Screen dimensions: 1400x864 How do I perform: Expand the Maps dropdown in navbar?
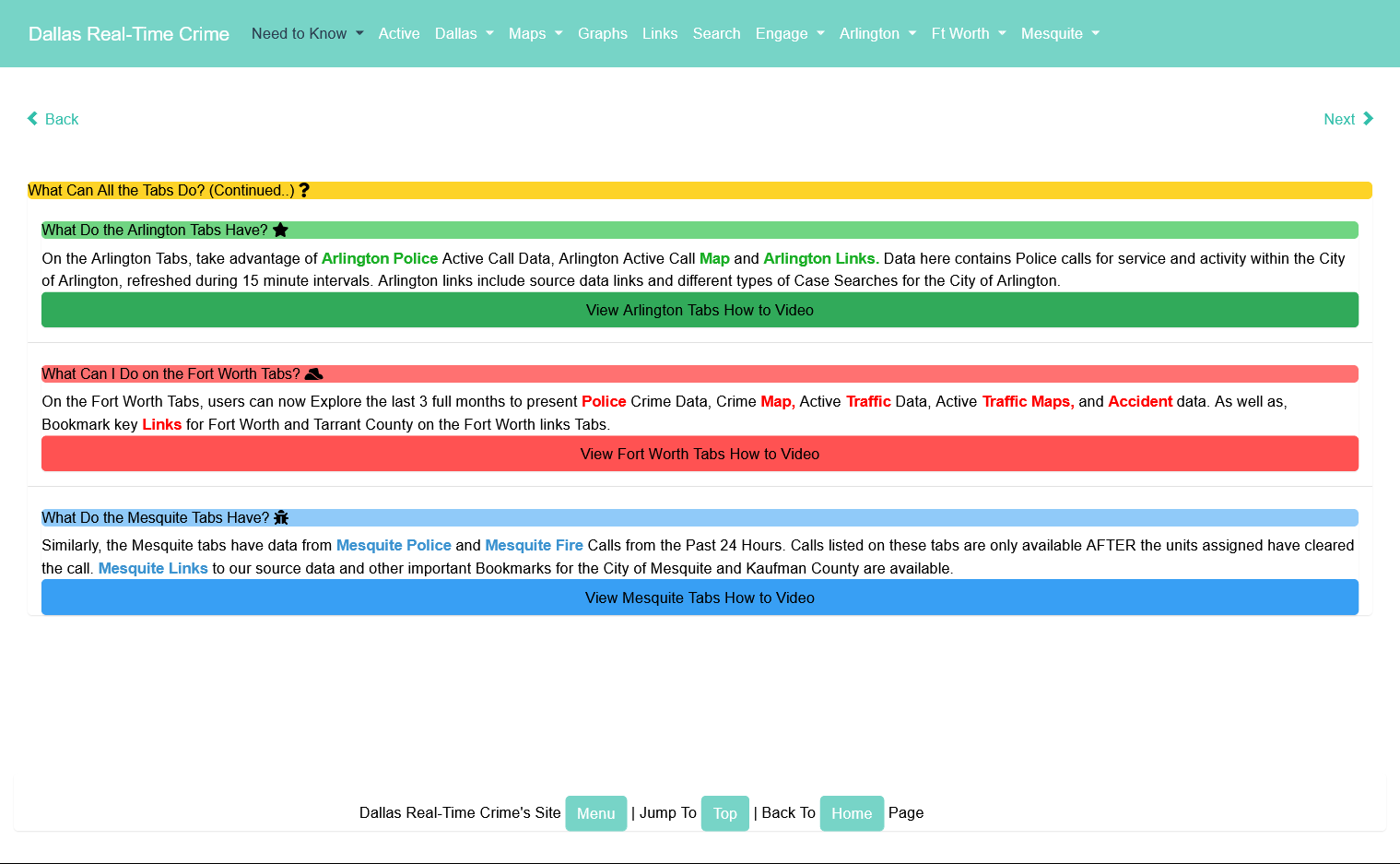535,34
